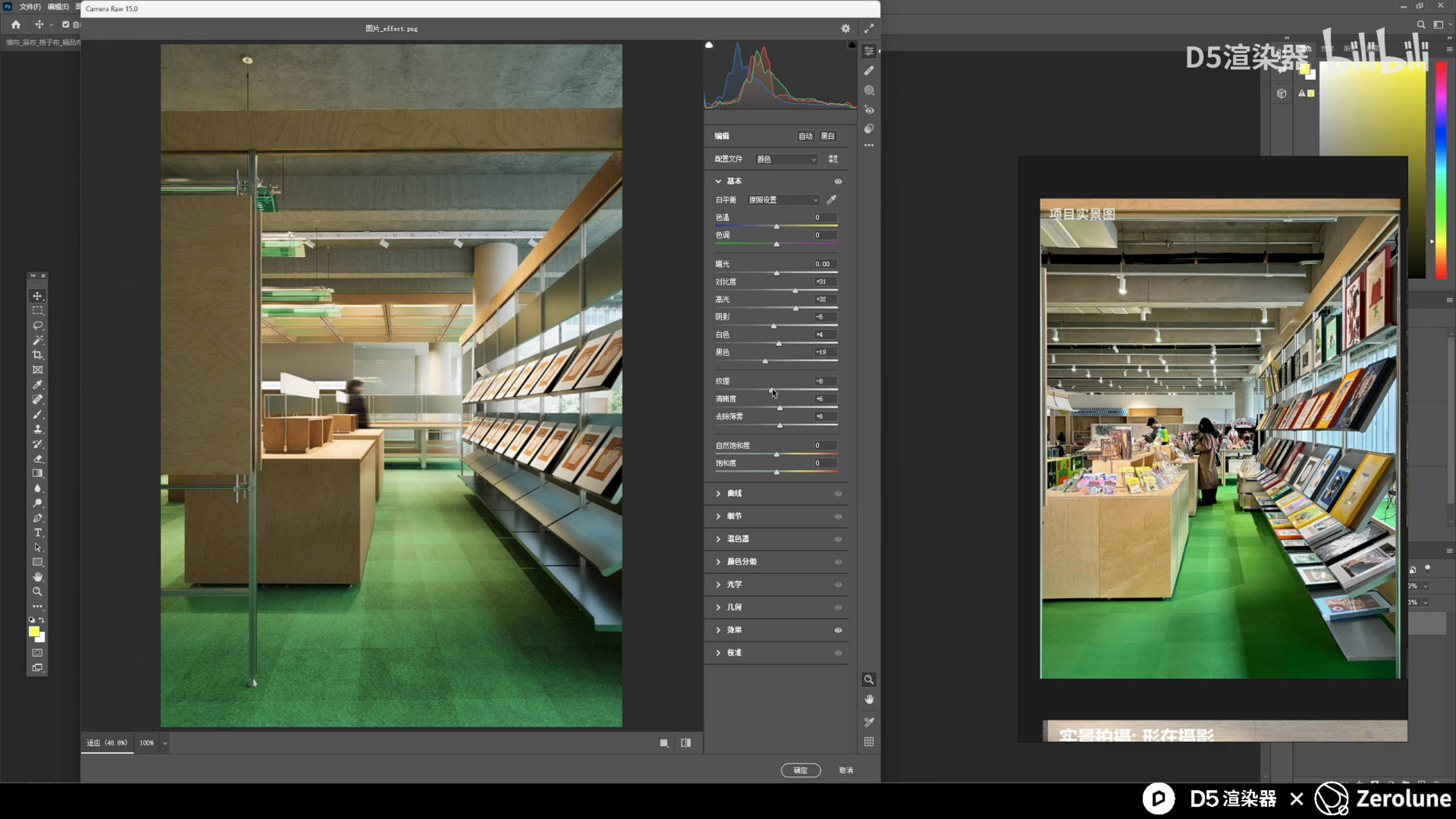Click the 确定 button
Screen dimensions: 1456x819
(800, 770)
